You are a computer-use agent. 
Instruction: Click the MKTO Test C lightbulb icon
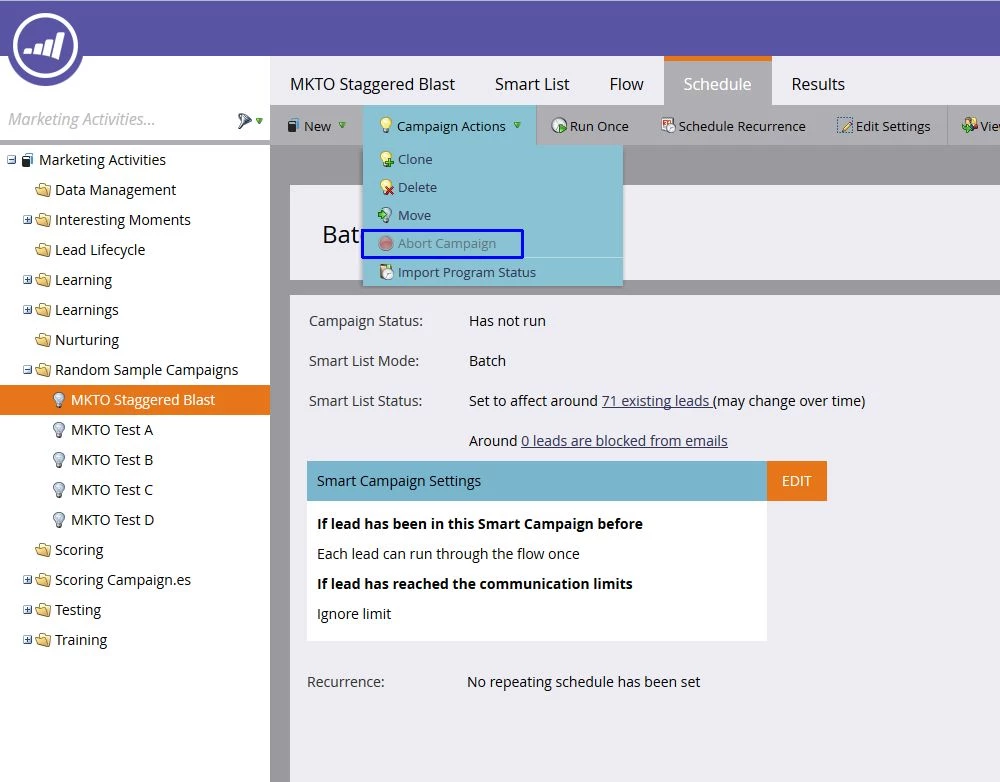point(59,490)
